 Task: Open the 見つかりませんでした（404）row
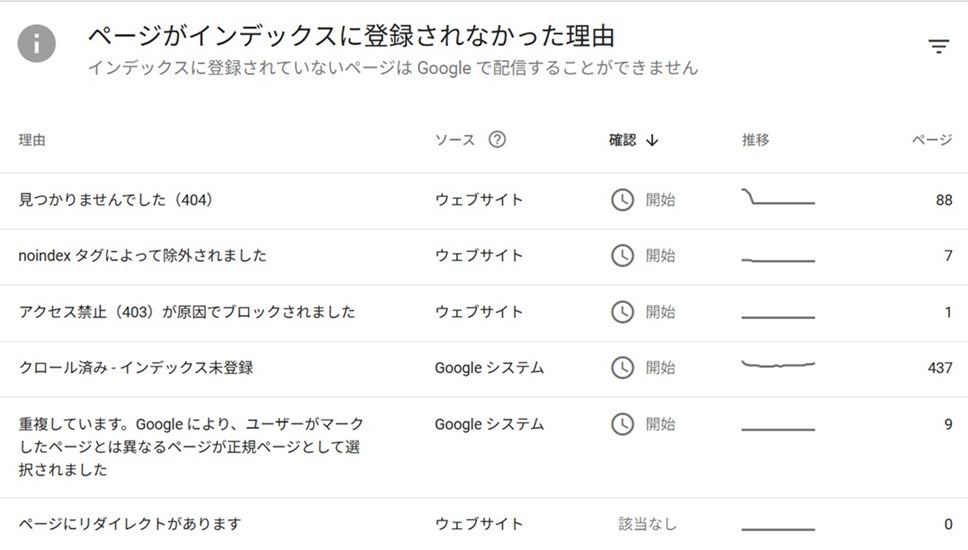coord(117,200)
